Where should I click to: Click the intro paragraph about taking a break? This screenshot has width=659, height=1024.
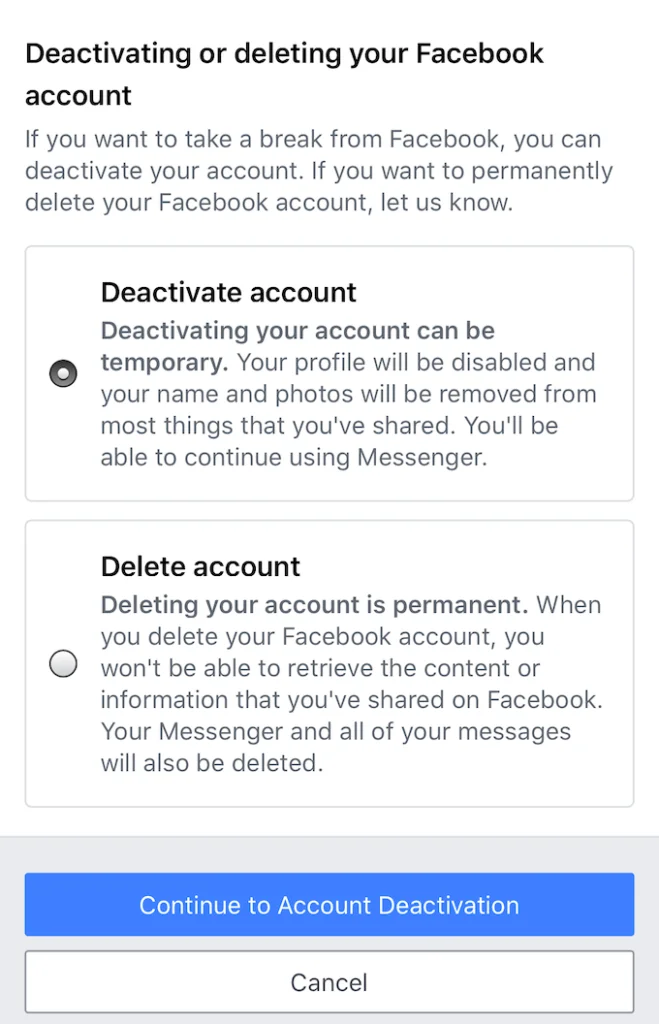pos(319,170)
